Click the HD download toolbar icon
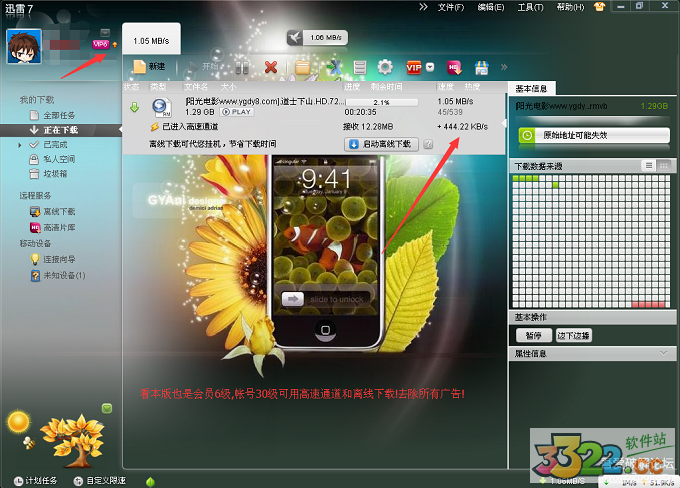The width and height of the screenshot is (680, 488). pyautogui.click(x=454, y=67)
